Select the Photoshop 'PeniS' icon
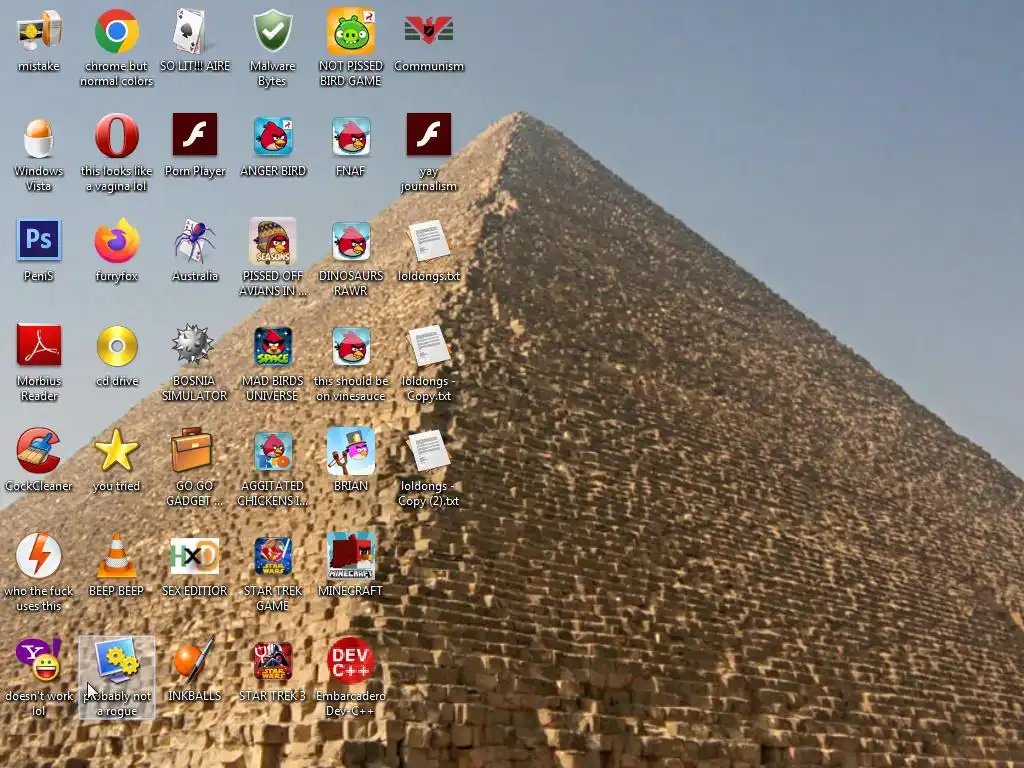This screenshot has height=768, width=1024. coord(39,240)
